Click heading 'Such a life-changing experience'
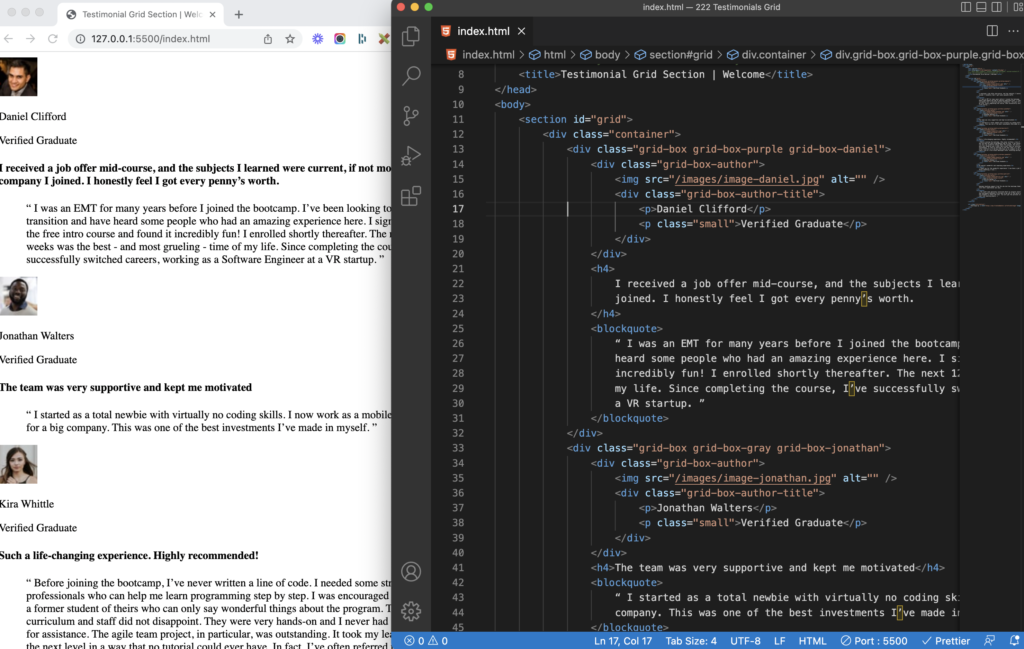 click(x=129, y=556)
